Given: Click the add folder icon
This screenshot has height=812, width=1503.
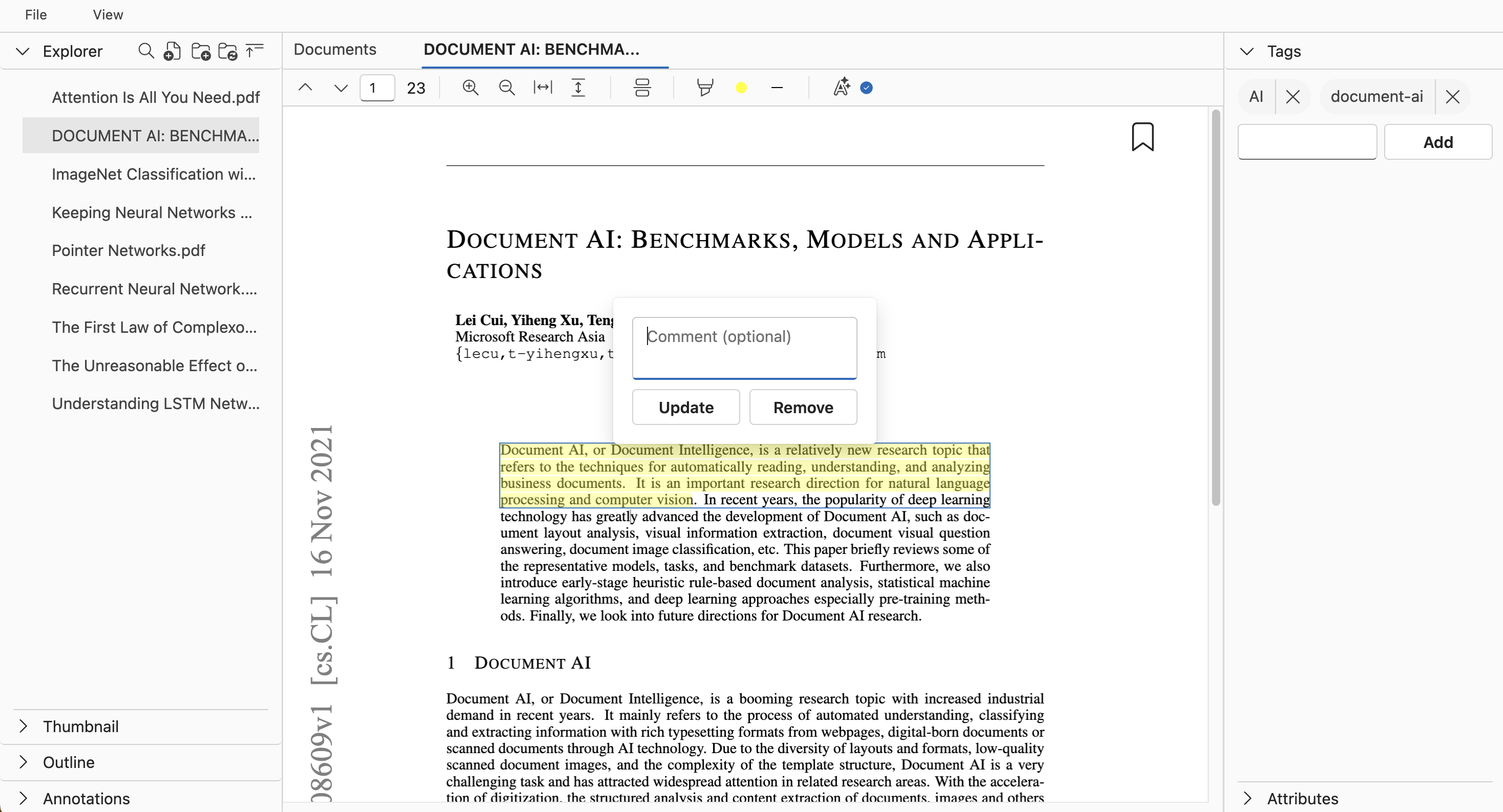Looking at the screenshot, I should coord(201,51).
